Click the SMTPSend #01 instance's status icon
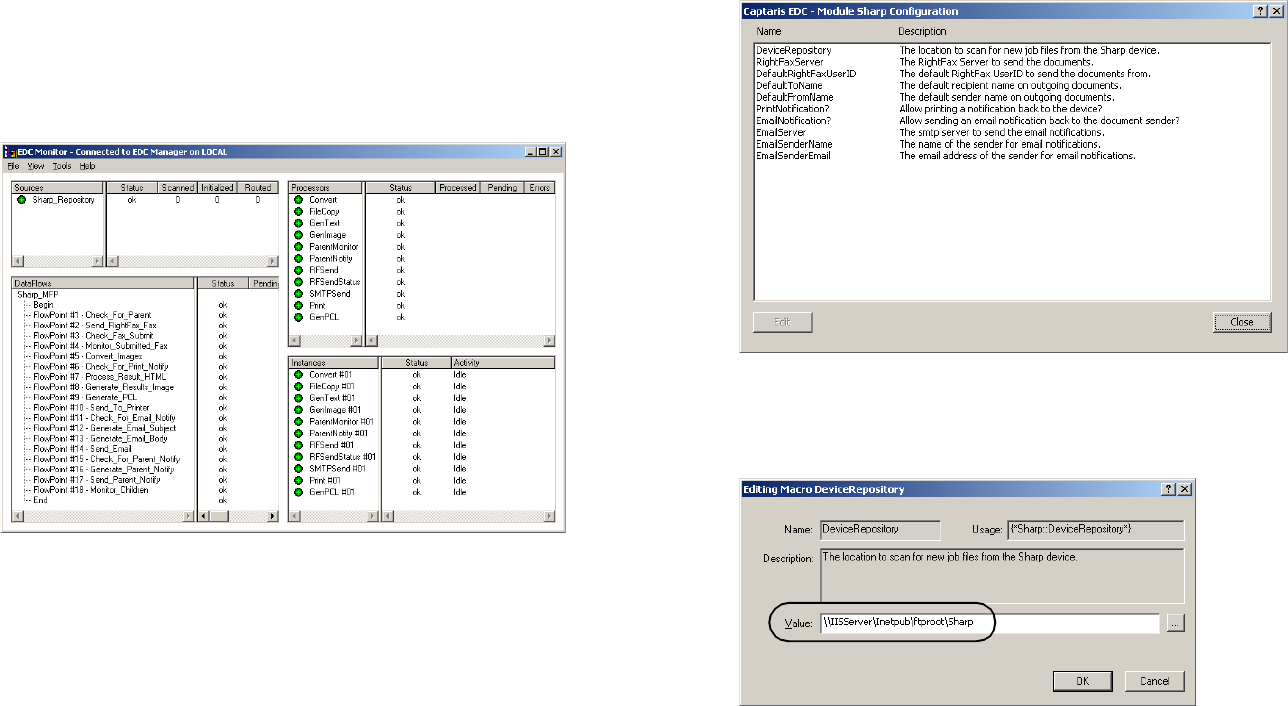This screenshot has height=706, width=1288. pos(299,468)
